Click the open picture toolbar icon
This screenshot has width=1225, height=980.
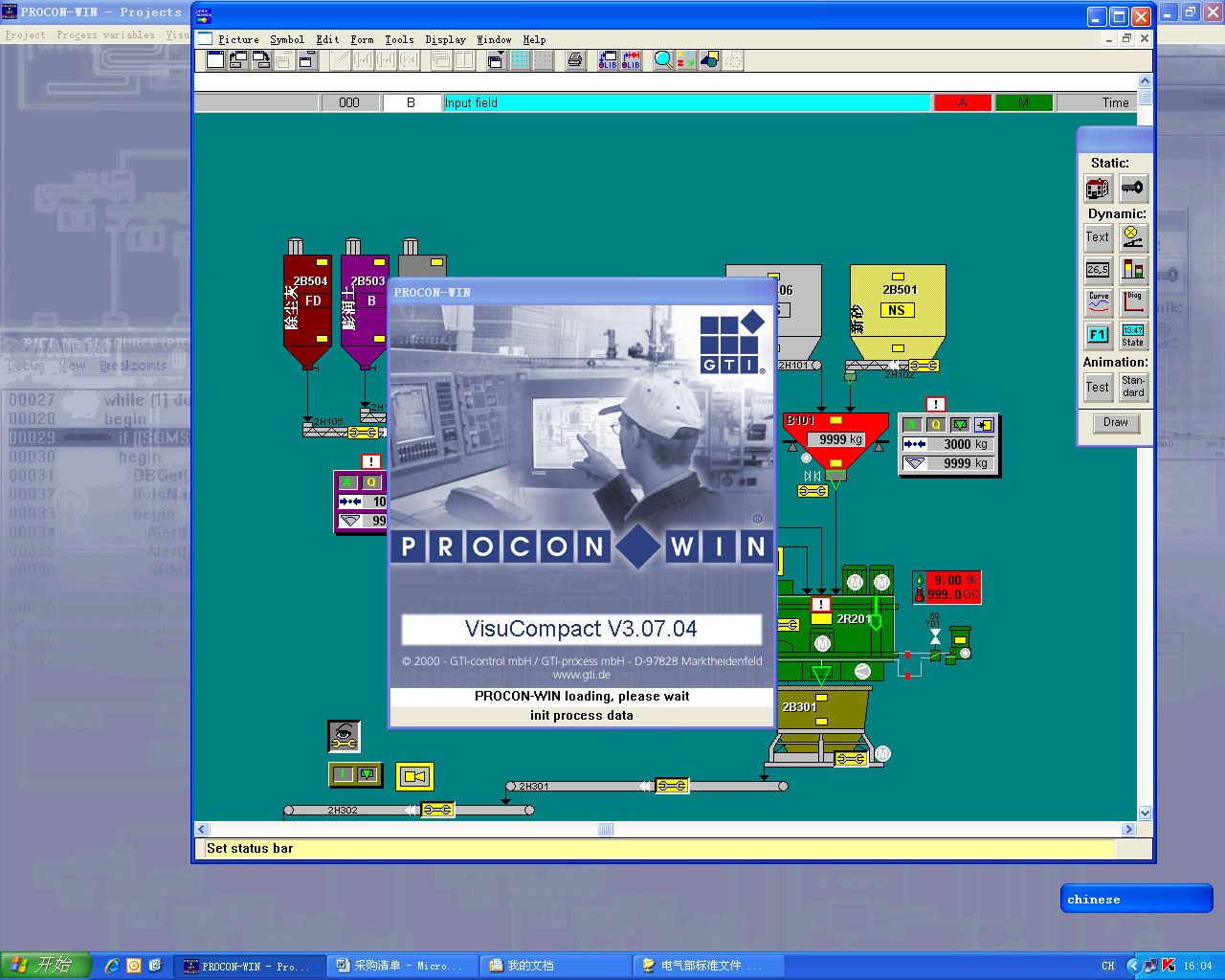pyautogui.click(x=238, y=60)
